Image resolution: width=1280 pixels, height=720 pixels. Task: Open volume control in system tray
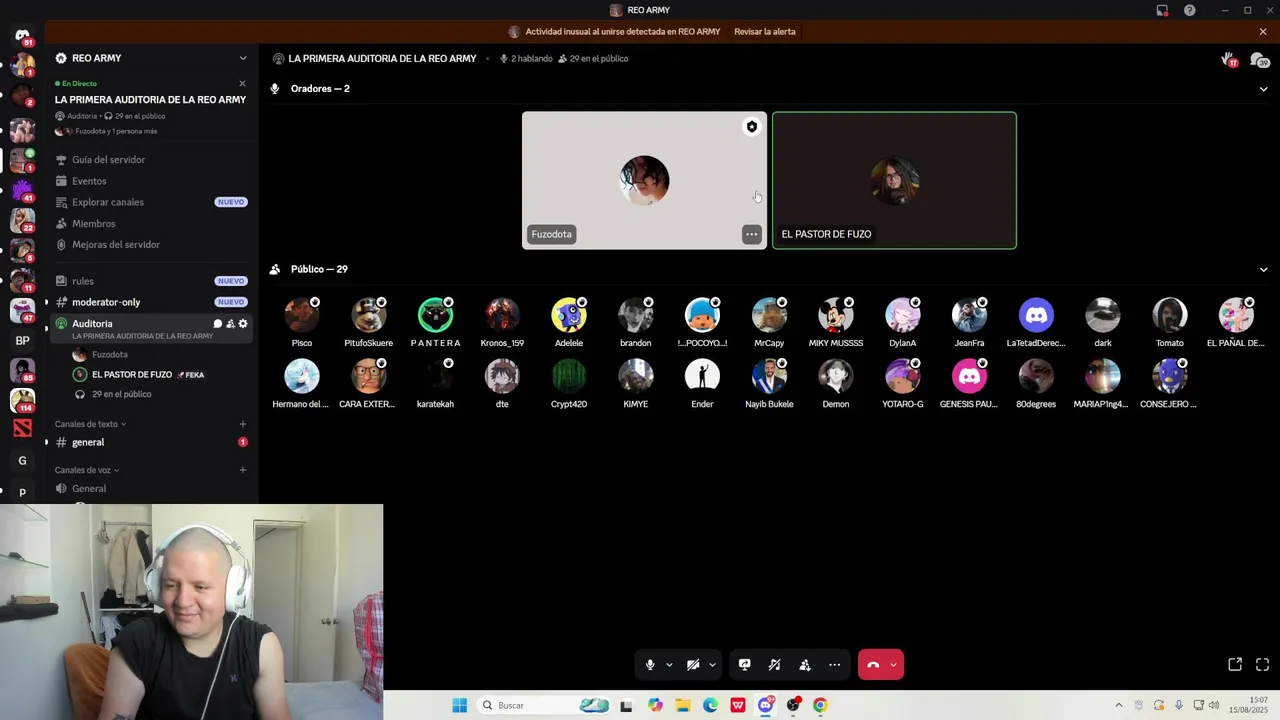pos(1213,705)
